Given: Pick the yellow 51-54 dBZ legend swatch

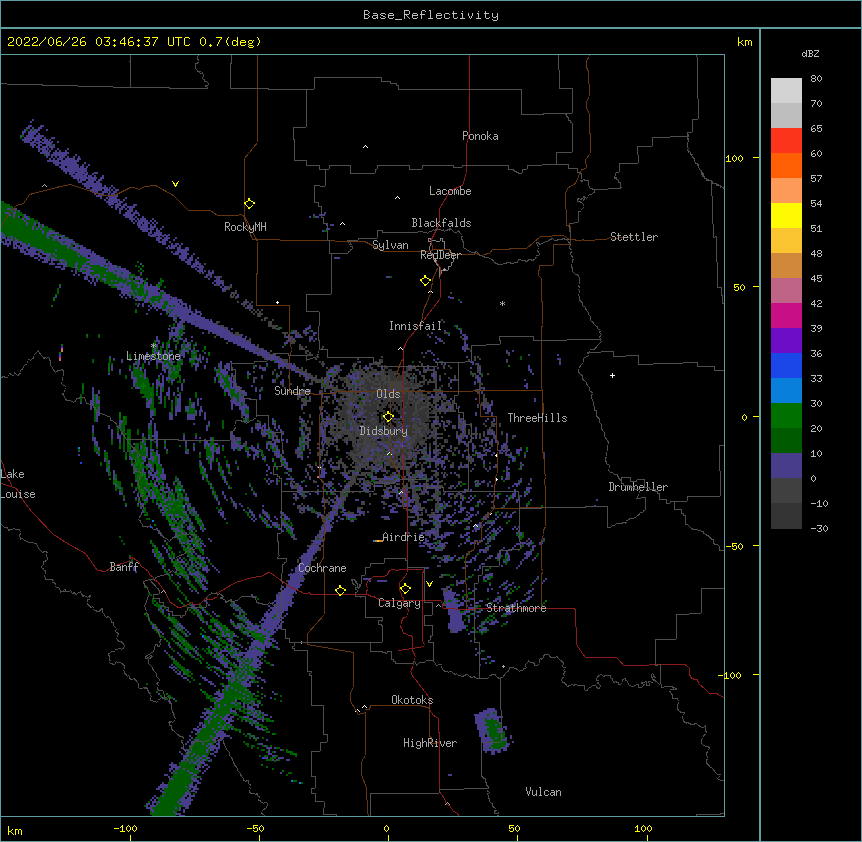Looking at the screenshot, I should (x=786, y=215).
